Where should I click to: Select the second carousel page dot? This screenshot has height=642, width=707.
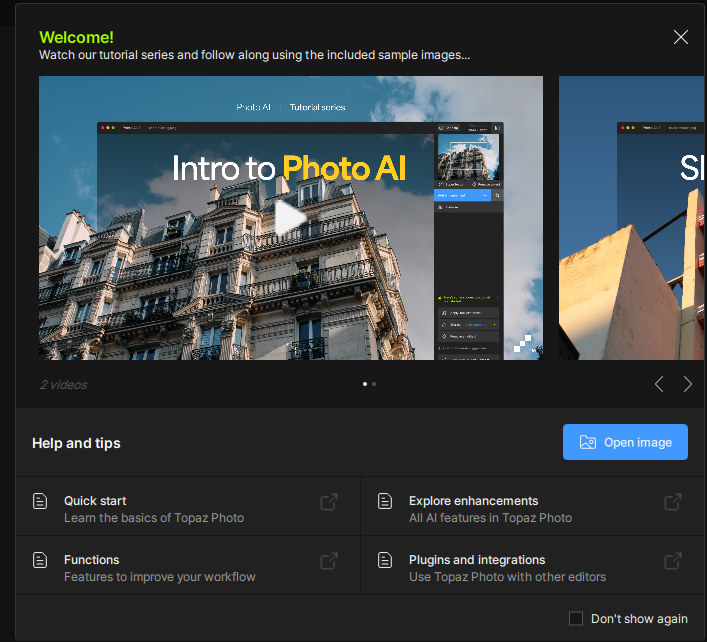point(374,384)
